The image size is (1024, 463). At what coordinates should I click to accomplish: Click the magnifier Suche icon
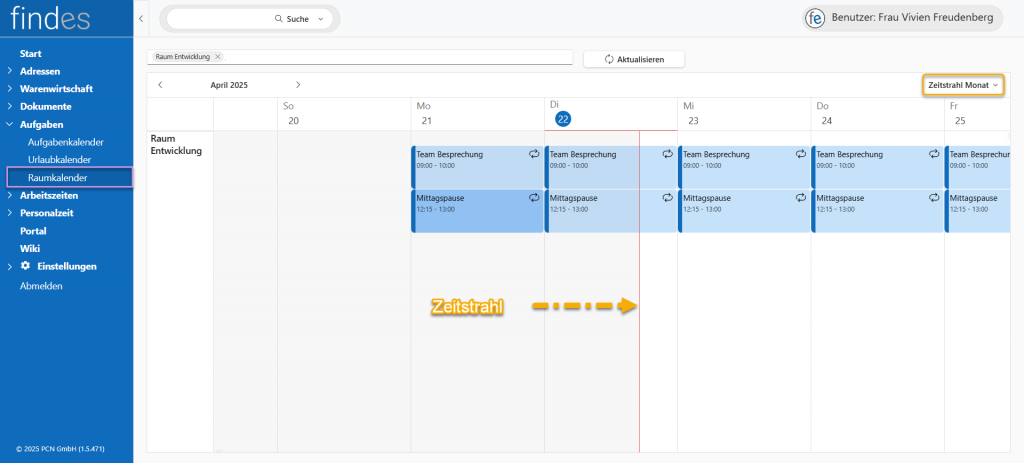tap(279, 19)
